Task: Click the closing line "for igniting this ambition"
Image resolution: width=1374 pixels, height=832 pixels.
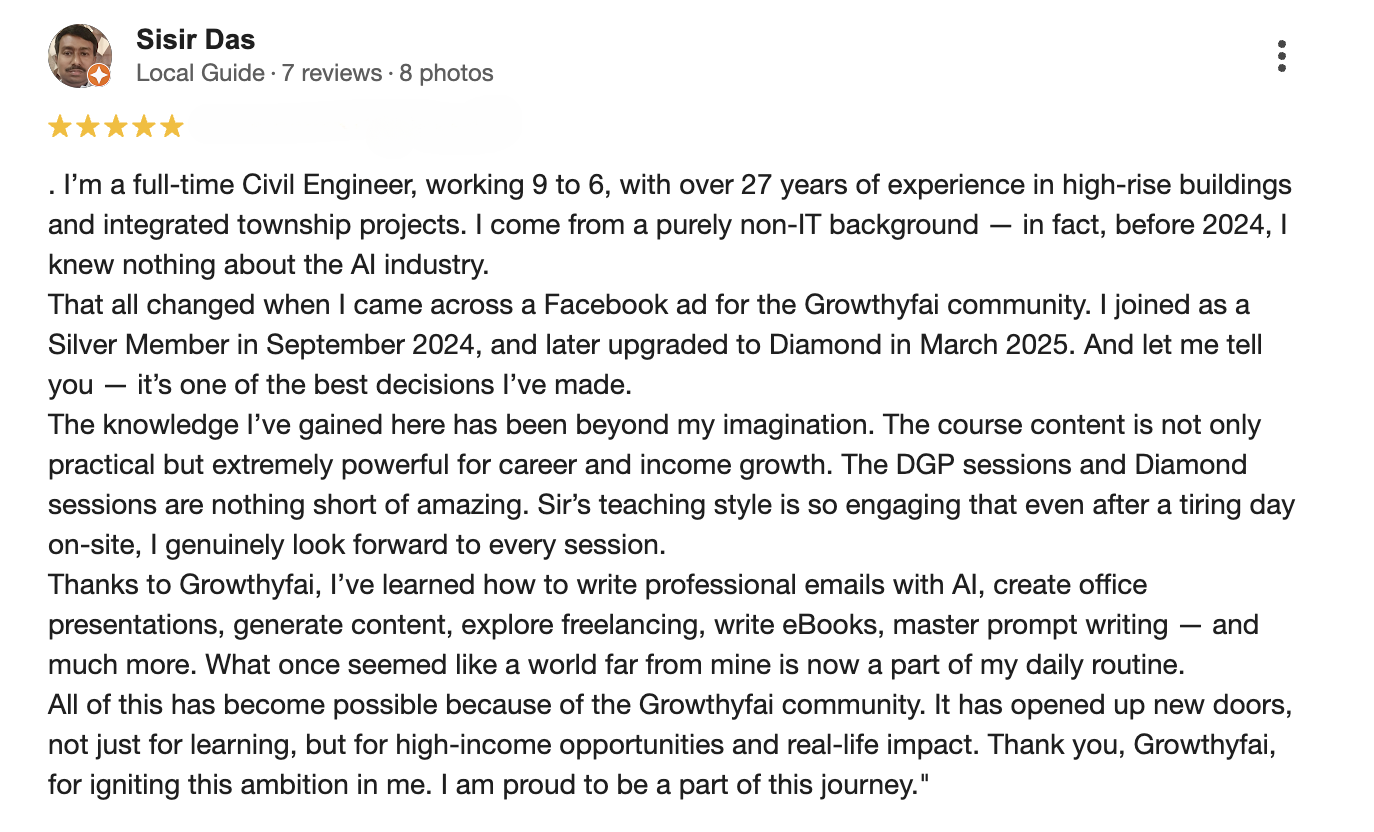Action: [488, 785]
